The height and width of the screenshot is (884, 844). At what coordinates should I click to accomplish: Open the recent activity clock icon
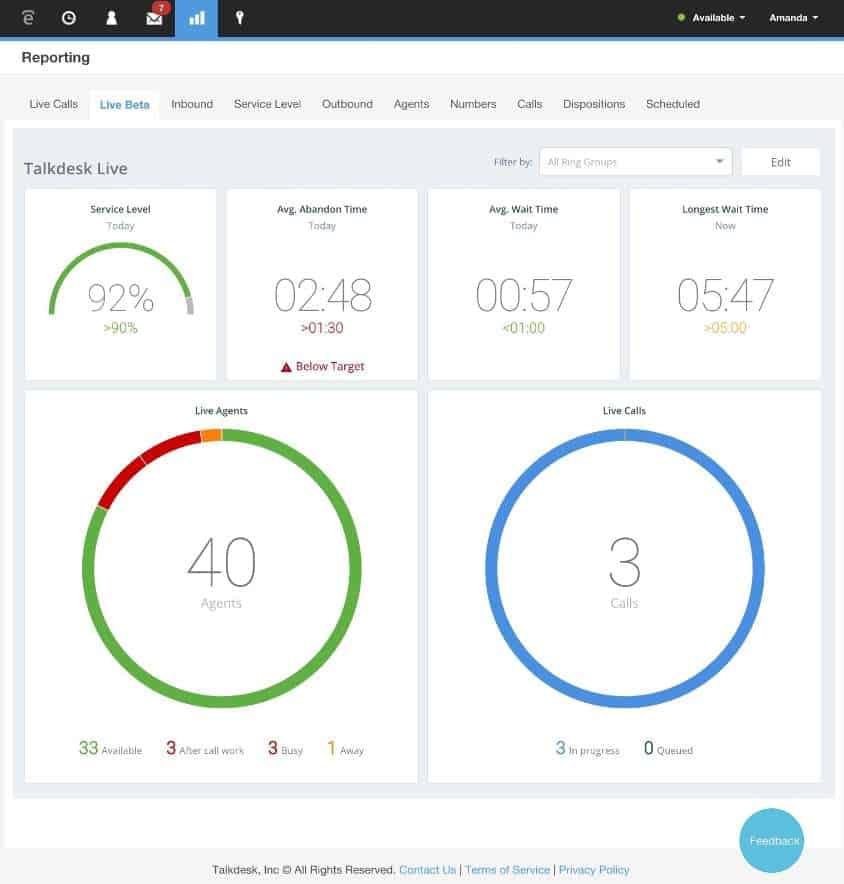(x=69, y=18)
